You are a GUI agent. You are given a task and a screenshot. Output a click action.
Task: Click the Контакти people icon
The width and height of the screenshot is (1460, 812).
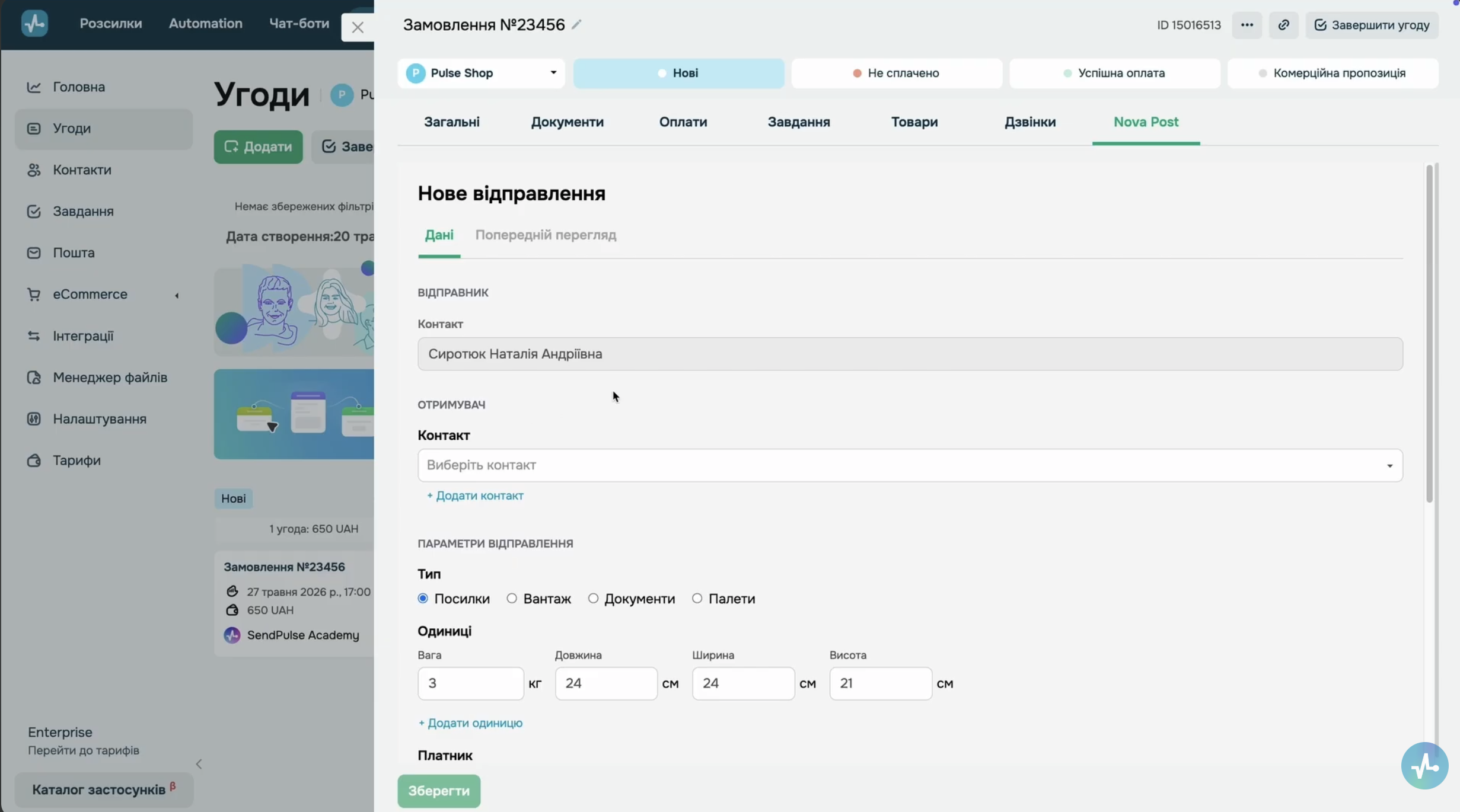pyautogui.click(x=34, y=170)
